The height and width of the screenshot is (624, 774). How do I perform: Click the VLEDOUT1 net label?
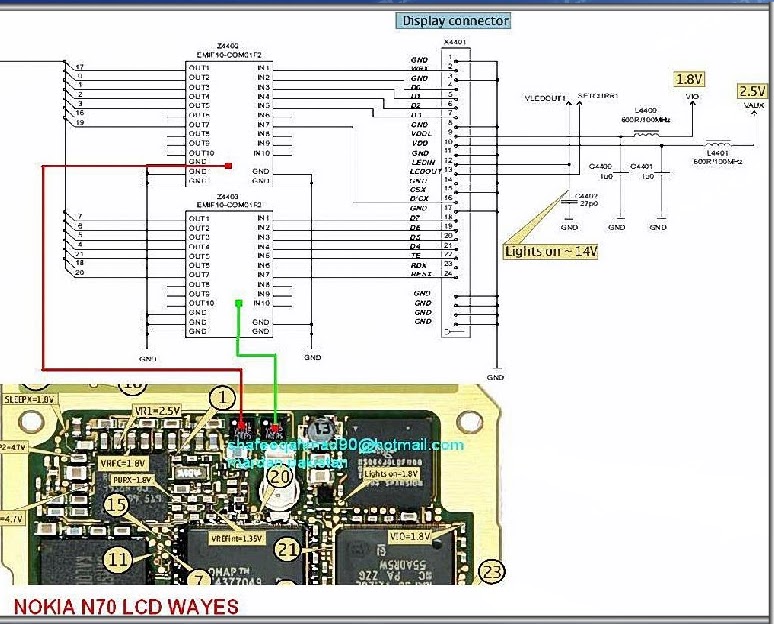[545, 98]
